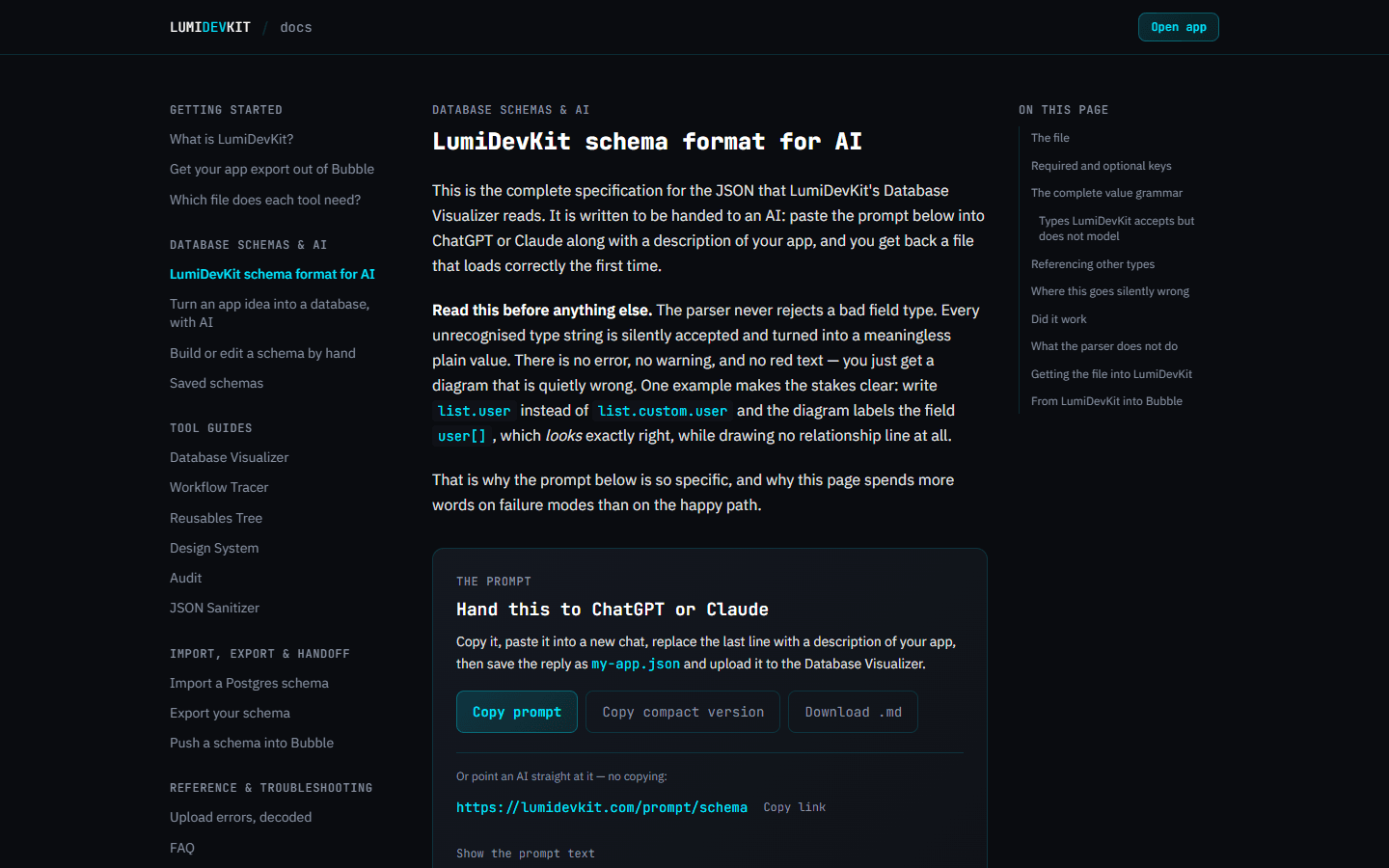
Task: Click the 'THE PROMPT' label
Action: click(494, 582)
